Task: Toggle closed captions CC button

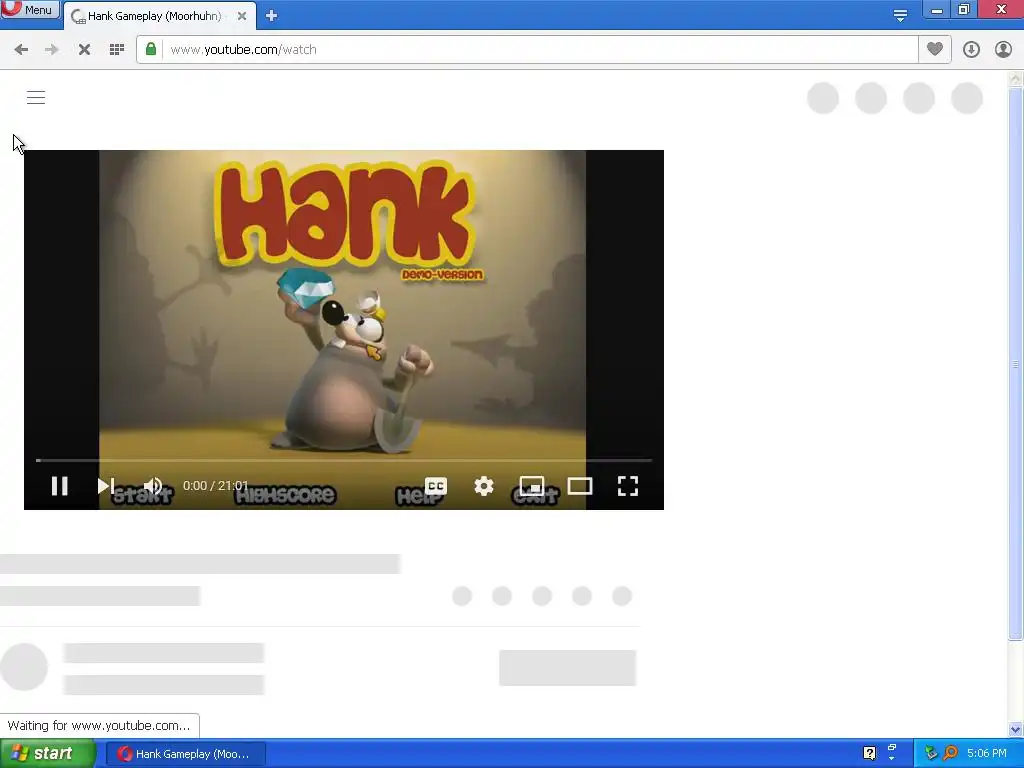Action: tap(436, 486)
